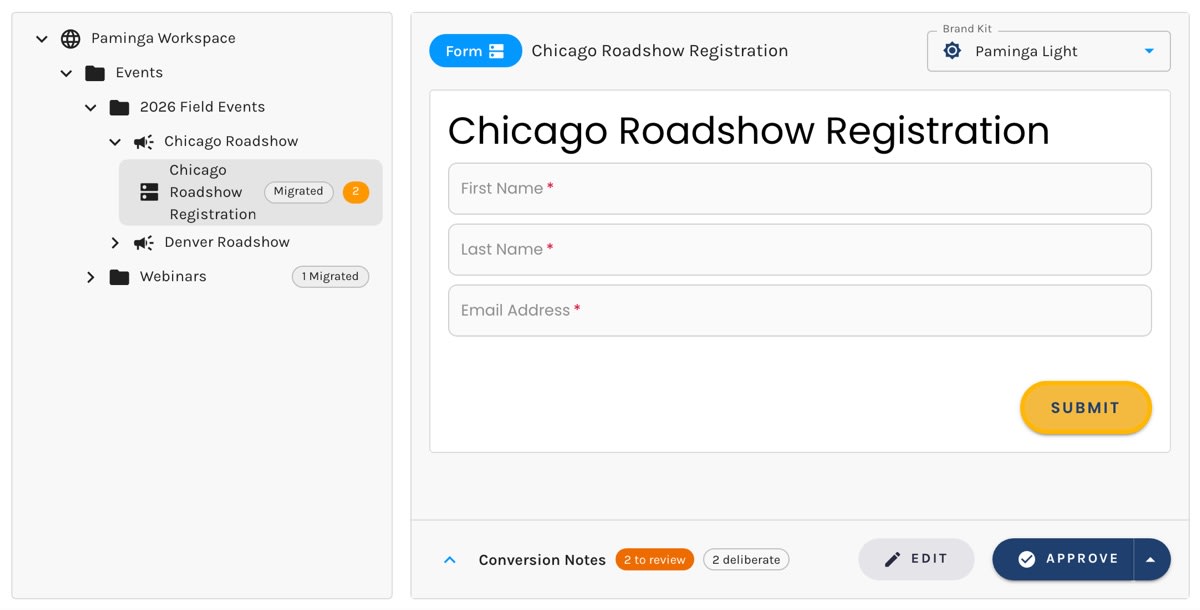Viewport: 1200px width, 610px height.
Task: Click the Chicago Roadshow megaphone icon
Action: pyautogui.click(x=144, y=142)
